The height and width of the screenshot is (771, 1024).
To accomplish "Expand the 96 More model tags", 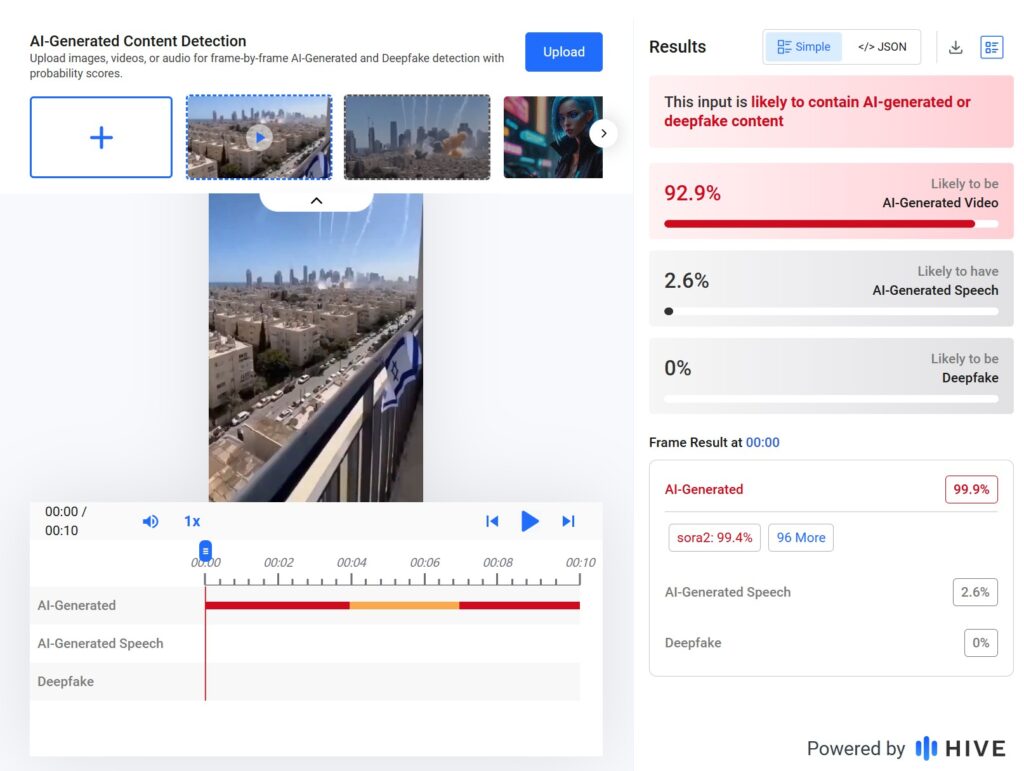I will [x=800, y=537].
